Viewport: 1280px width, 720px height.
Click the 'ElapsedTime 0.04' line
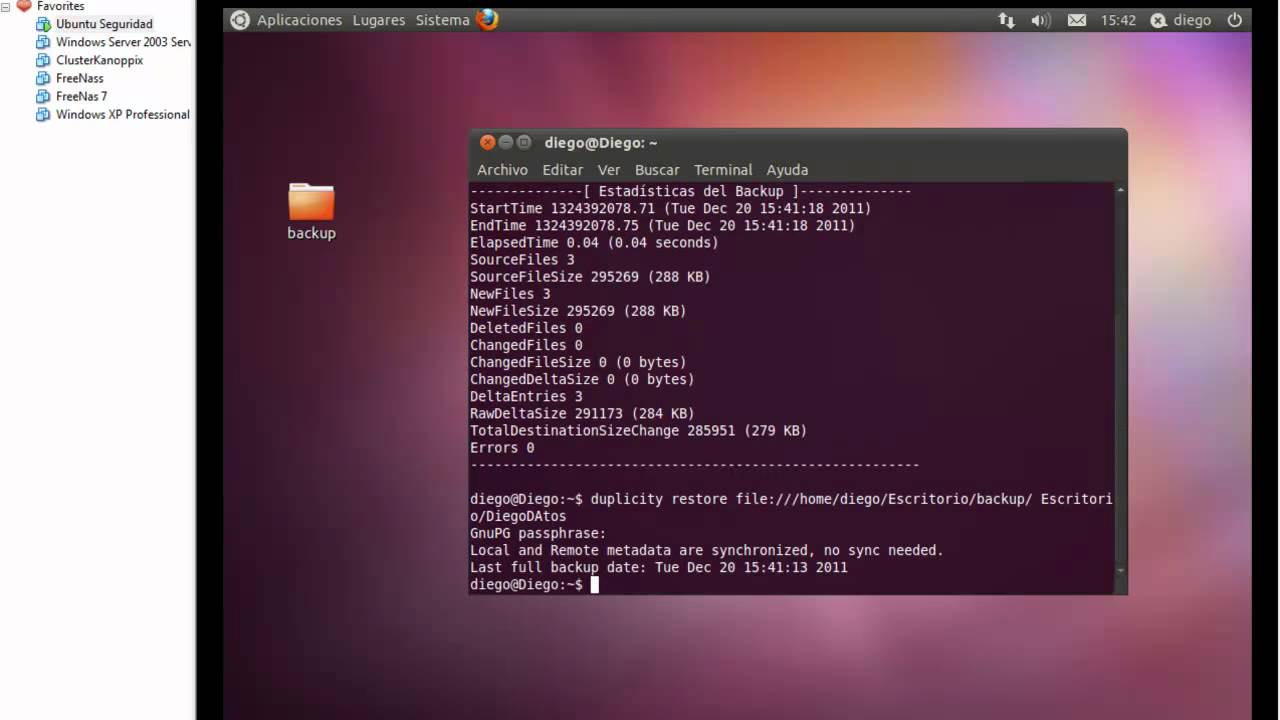(x=594, y=242)
